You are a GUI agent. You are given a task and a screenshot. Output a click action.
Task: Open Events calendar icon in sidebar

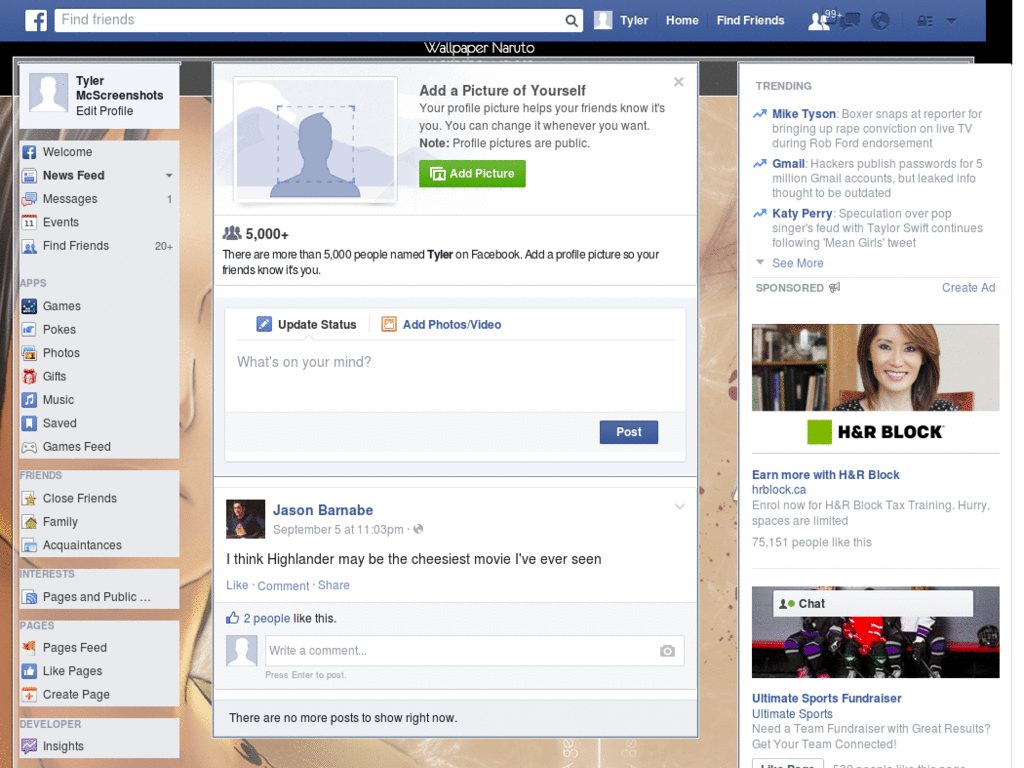point(29,222)
